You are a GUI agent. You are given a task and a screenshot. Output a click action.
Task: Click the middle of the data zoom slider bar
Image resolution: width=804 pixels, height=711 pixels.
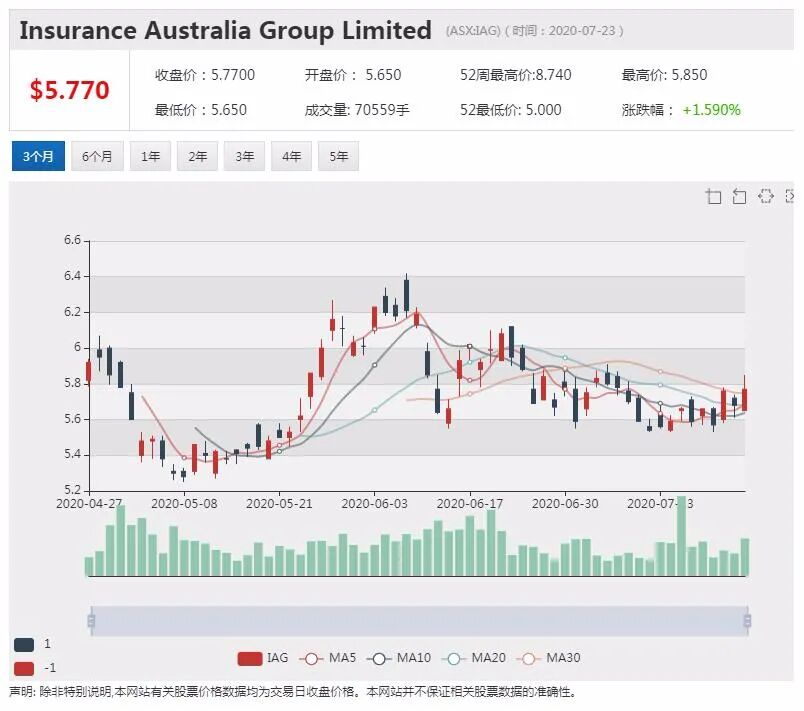point(419,621)
